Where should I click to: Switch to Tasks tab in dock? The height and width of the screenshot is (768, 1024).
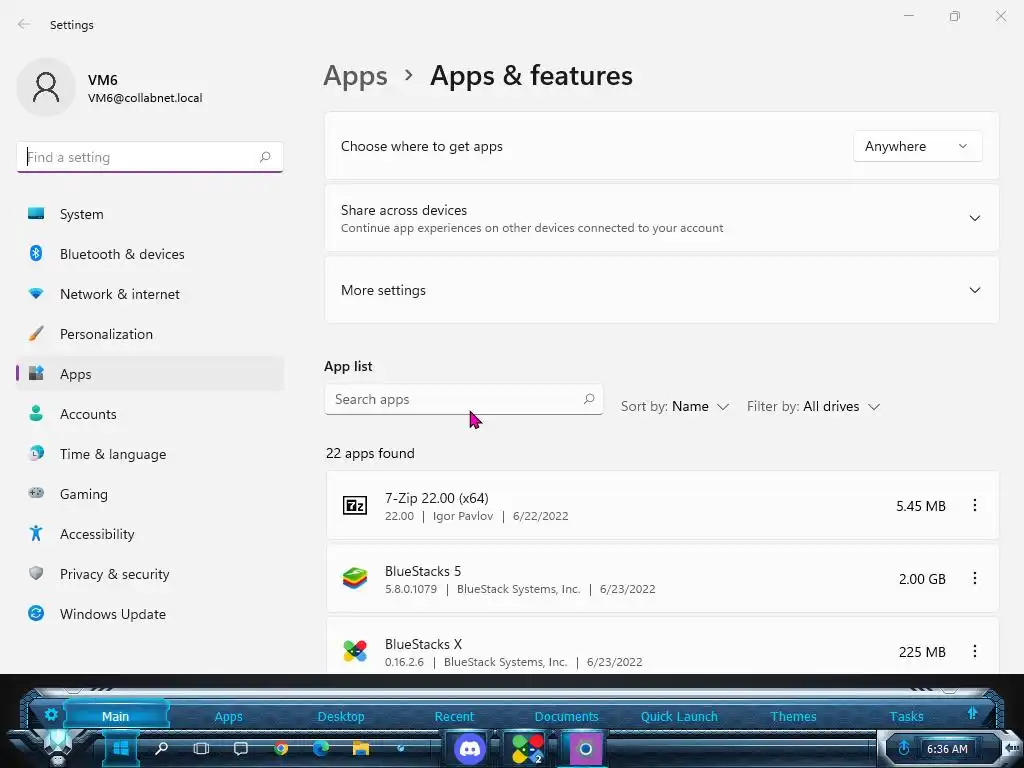pos(906,716)
